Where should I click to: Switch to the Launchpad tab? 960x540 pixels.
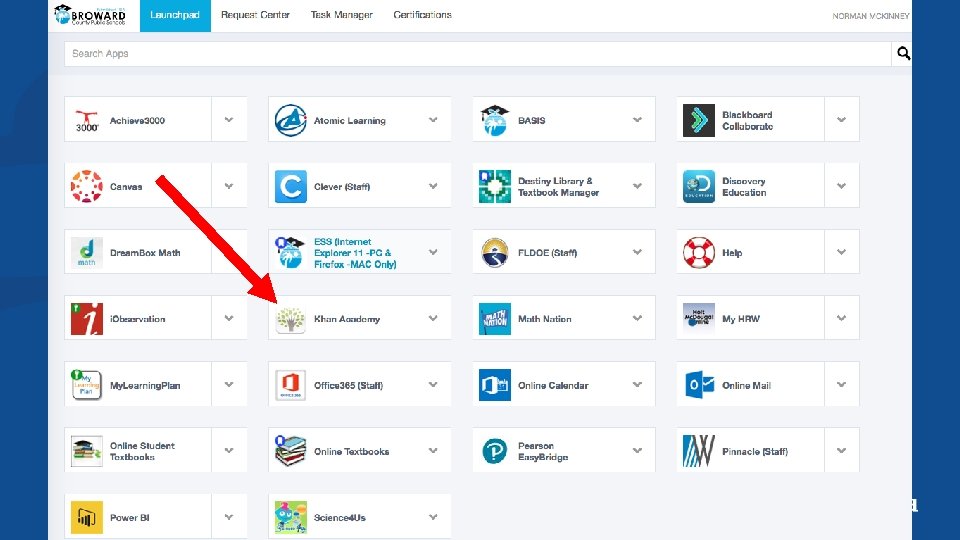click(x=175, y=15)
